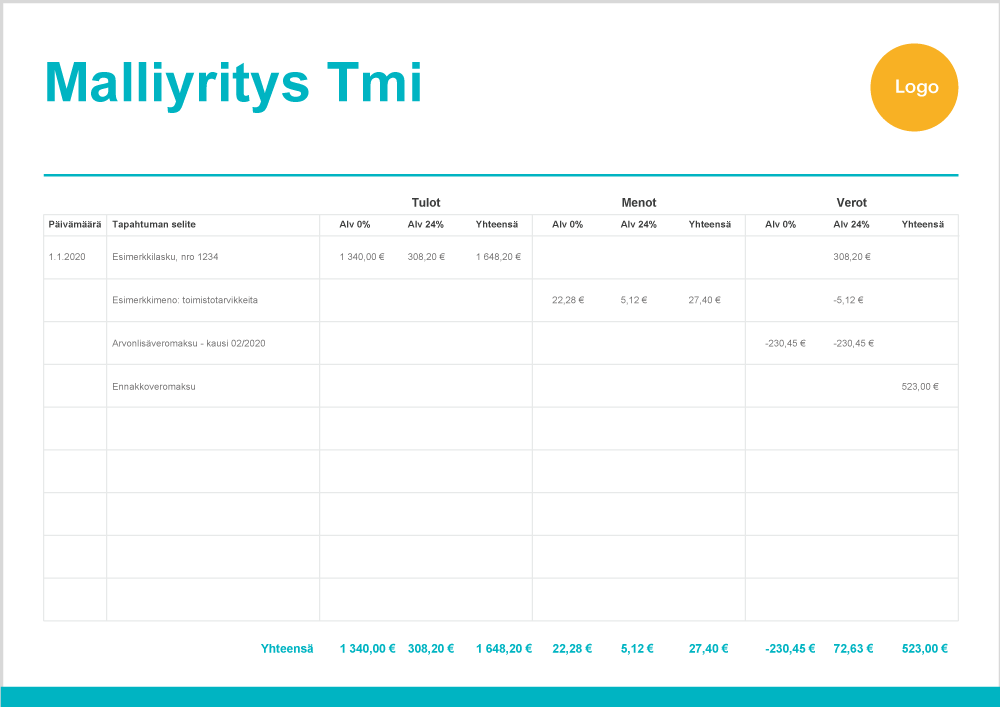1000x707 pixels.
Task: Click the Esimerkkimeno: toimistotarvikkeita description cell
Action: point(178,300)
